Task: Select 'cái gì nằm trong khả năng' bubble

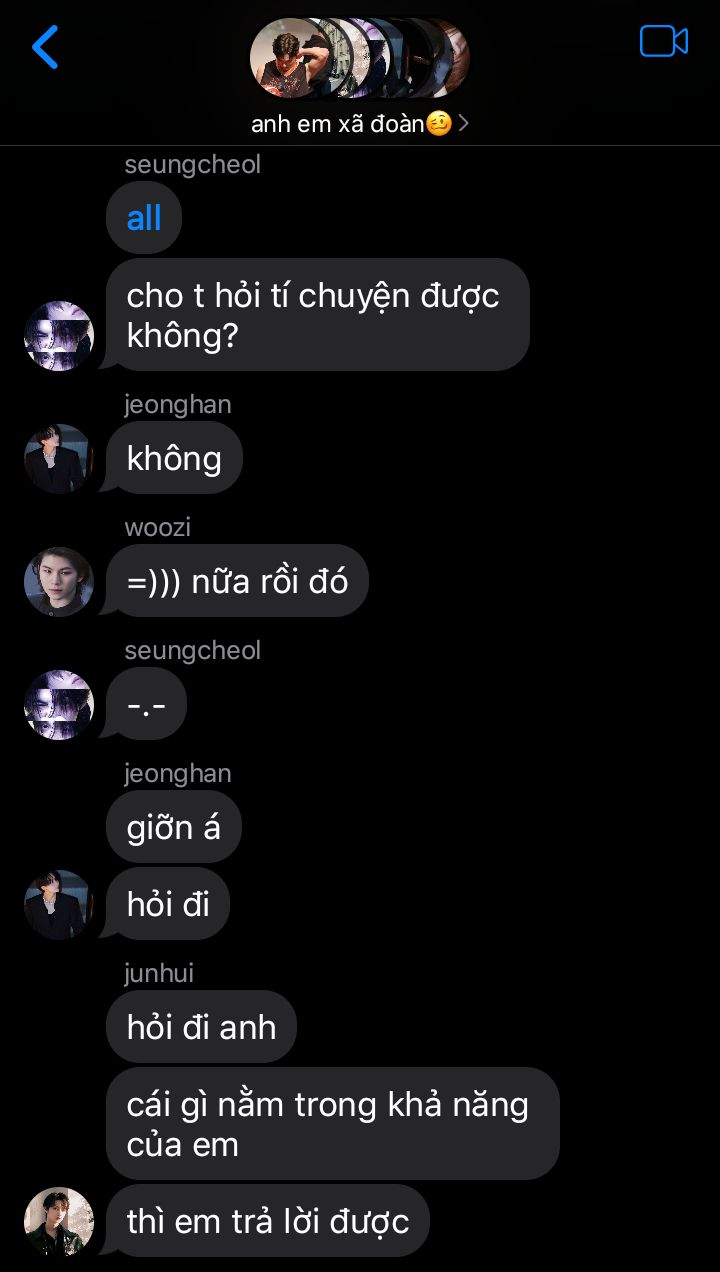Action: 333,1124
